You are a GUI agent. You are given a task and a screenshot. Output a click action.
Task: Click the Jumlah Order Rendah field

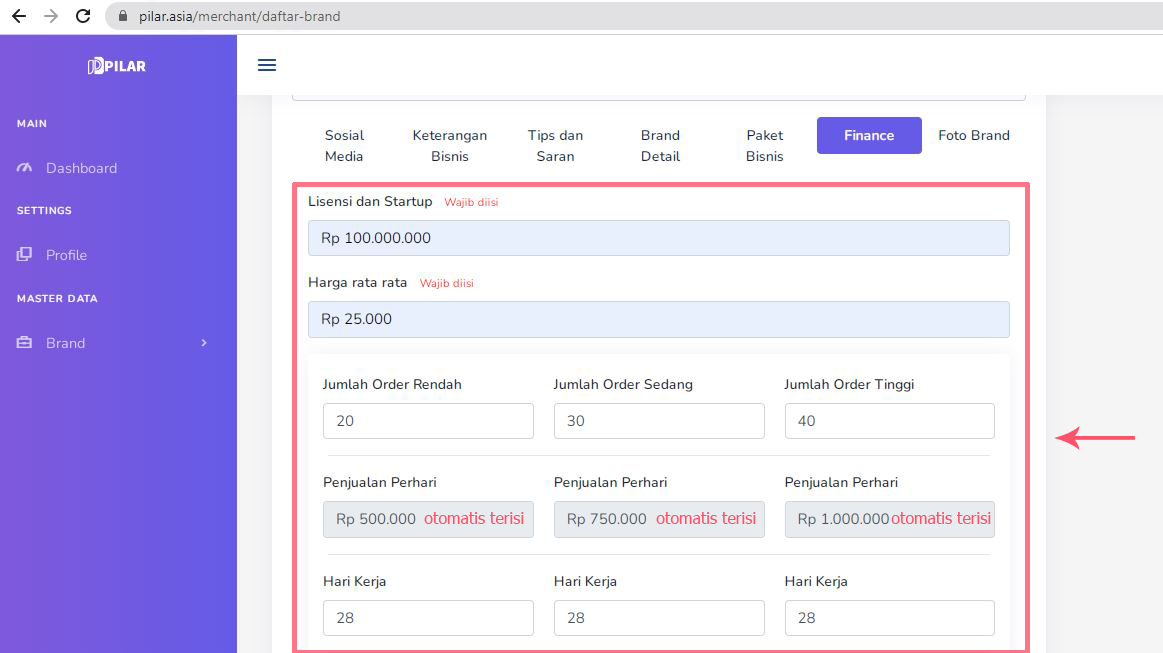coord(428,421)
